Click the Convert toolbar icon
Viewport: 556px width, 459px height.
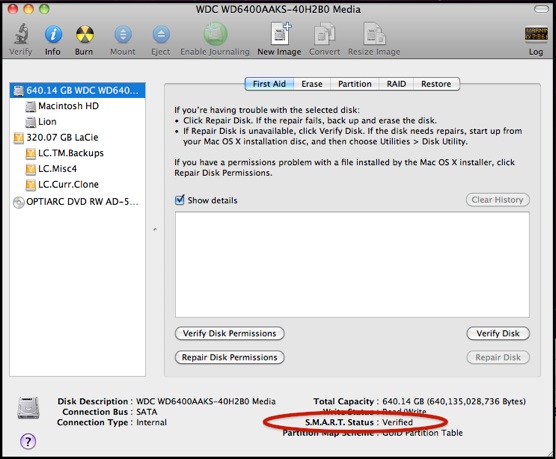pyautogui.click(x=324, y=34)
